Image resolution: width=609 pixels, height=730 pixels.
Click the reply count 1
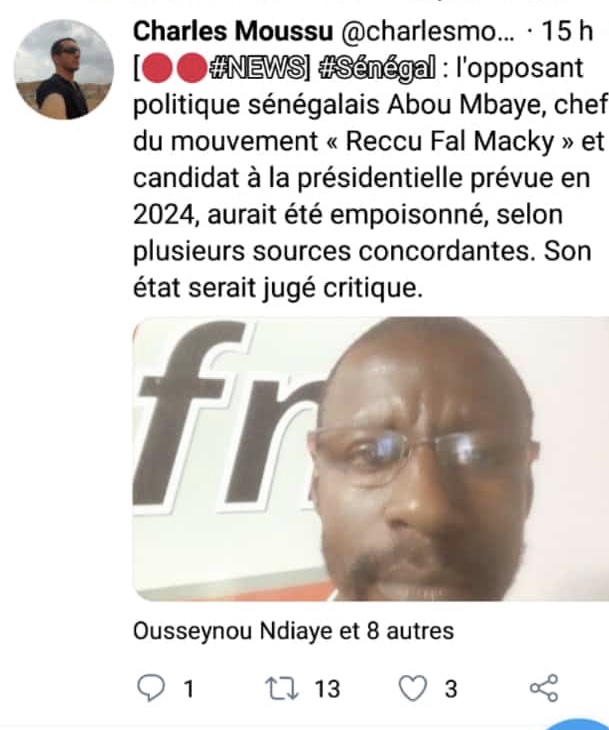pos(189,689)
